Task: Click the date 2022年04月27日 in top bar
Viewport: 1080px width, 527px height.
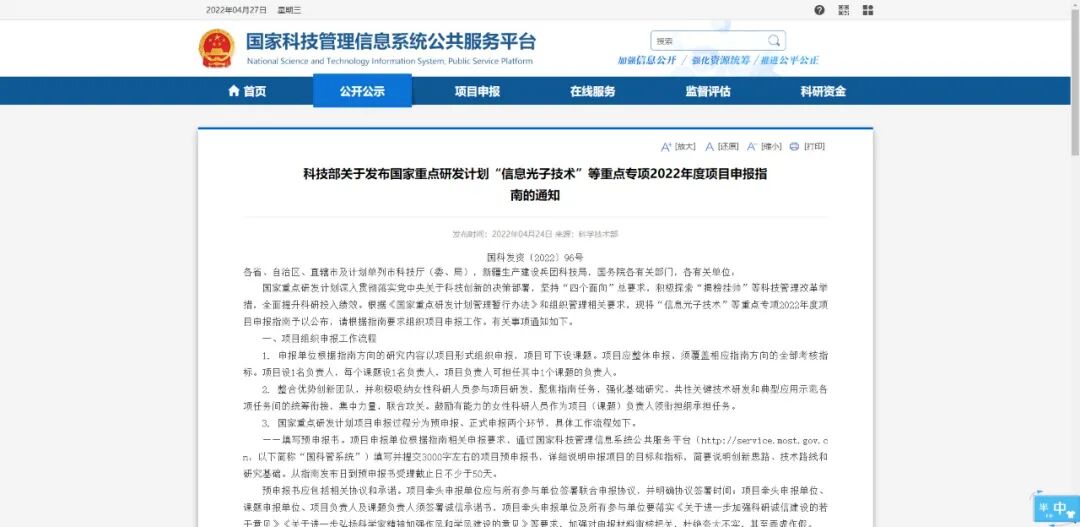Action: [237, 10]
